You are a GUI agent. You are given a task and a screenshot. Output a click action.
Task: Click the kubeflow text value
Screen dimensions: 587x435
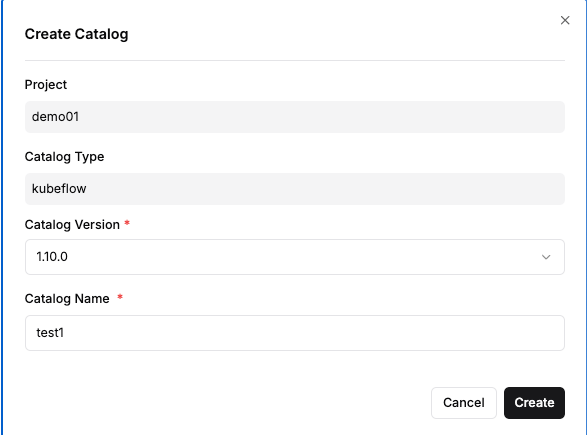[x=59, y=189]
